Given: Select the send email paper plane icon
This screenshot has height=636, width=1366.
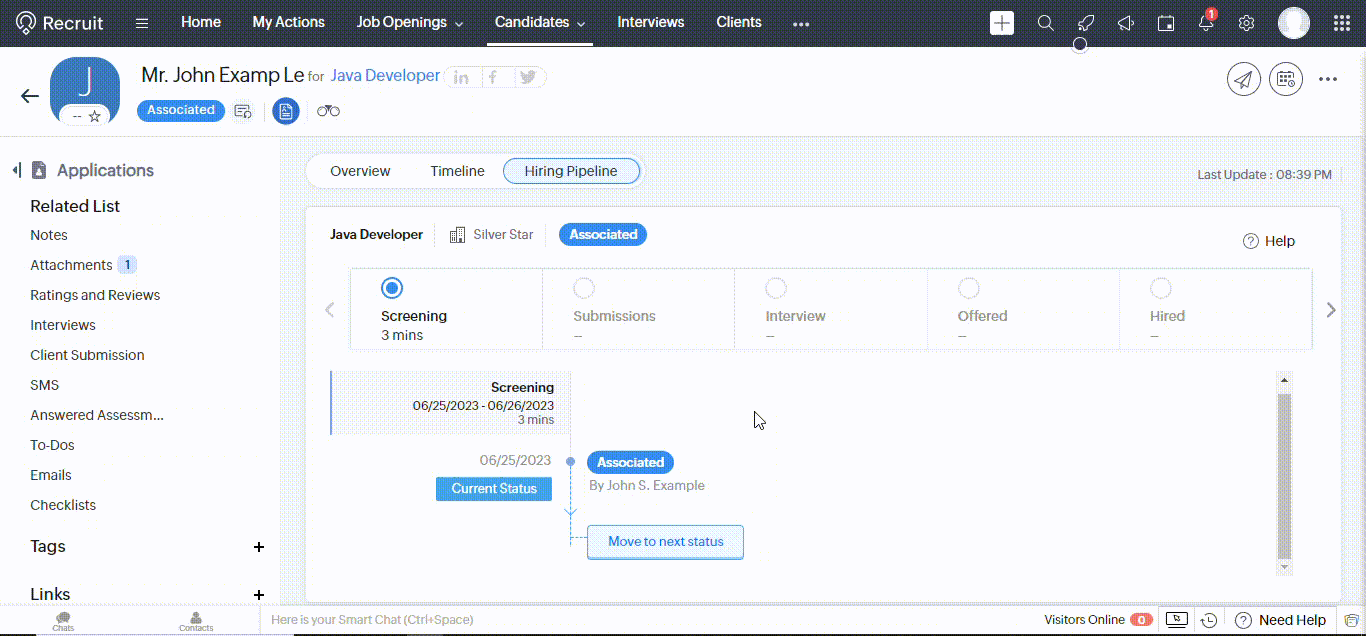Looking at the screenshot, I should 1243,78.
